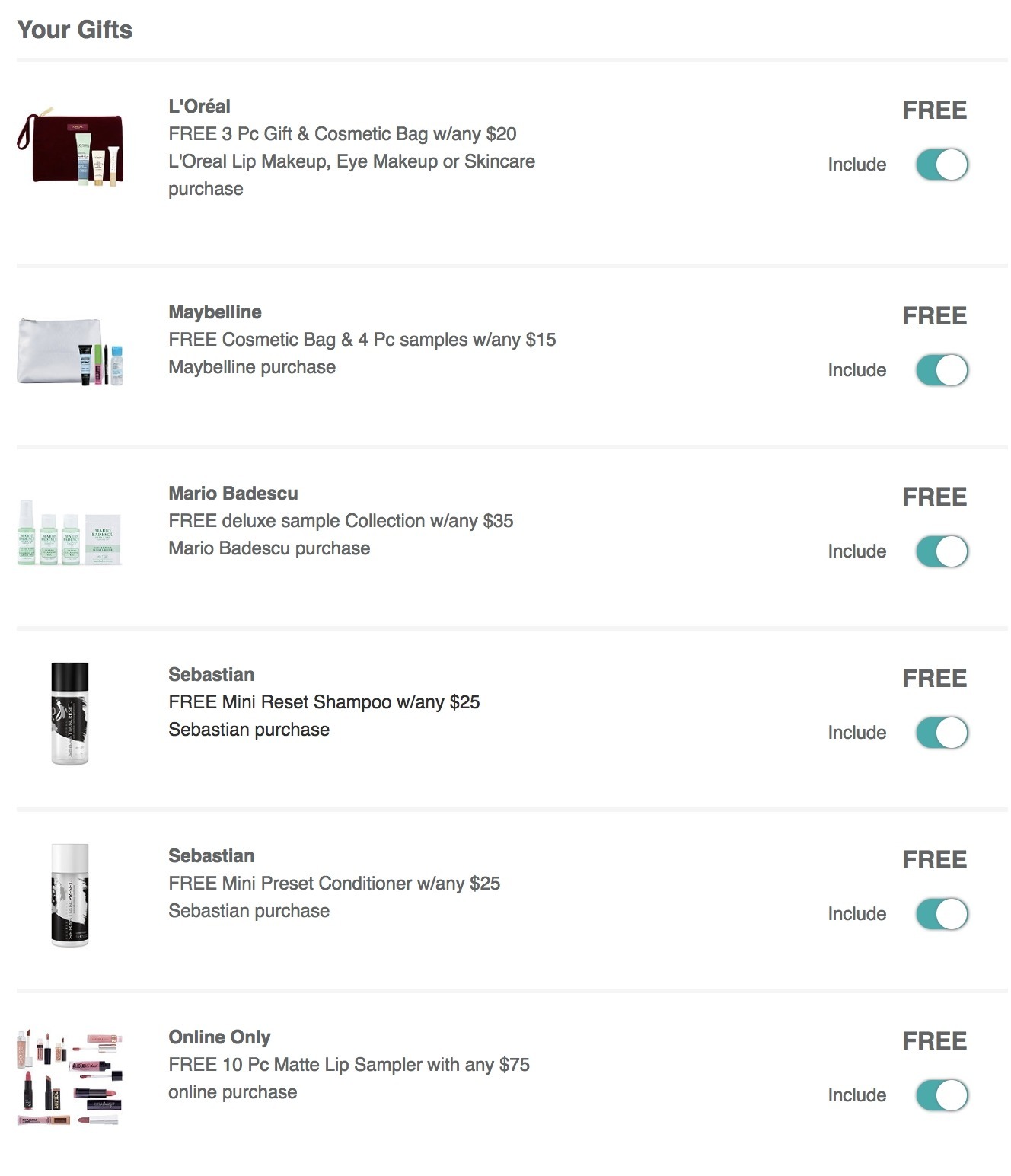Toggle the L'Oréal gift Include switch

[942, 165]
